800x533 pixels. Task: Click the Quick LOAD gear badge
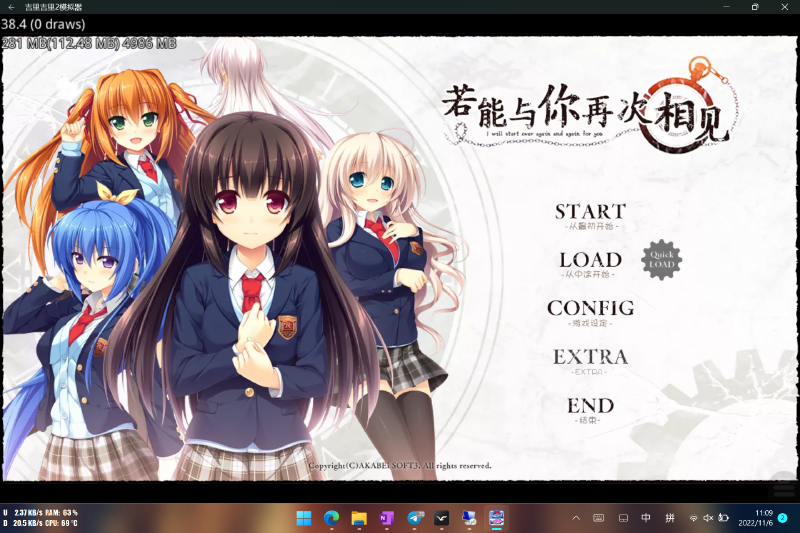tap(661, 260)
